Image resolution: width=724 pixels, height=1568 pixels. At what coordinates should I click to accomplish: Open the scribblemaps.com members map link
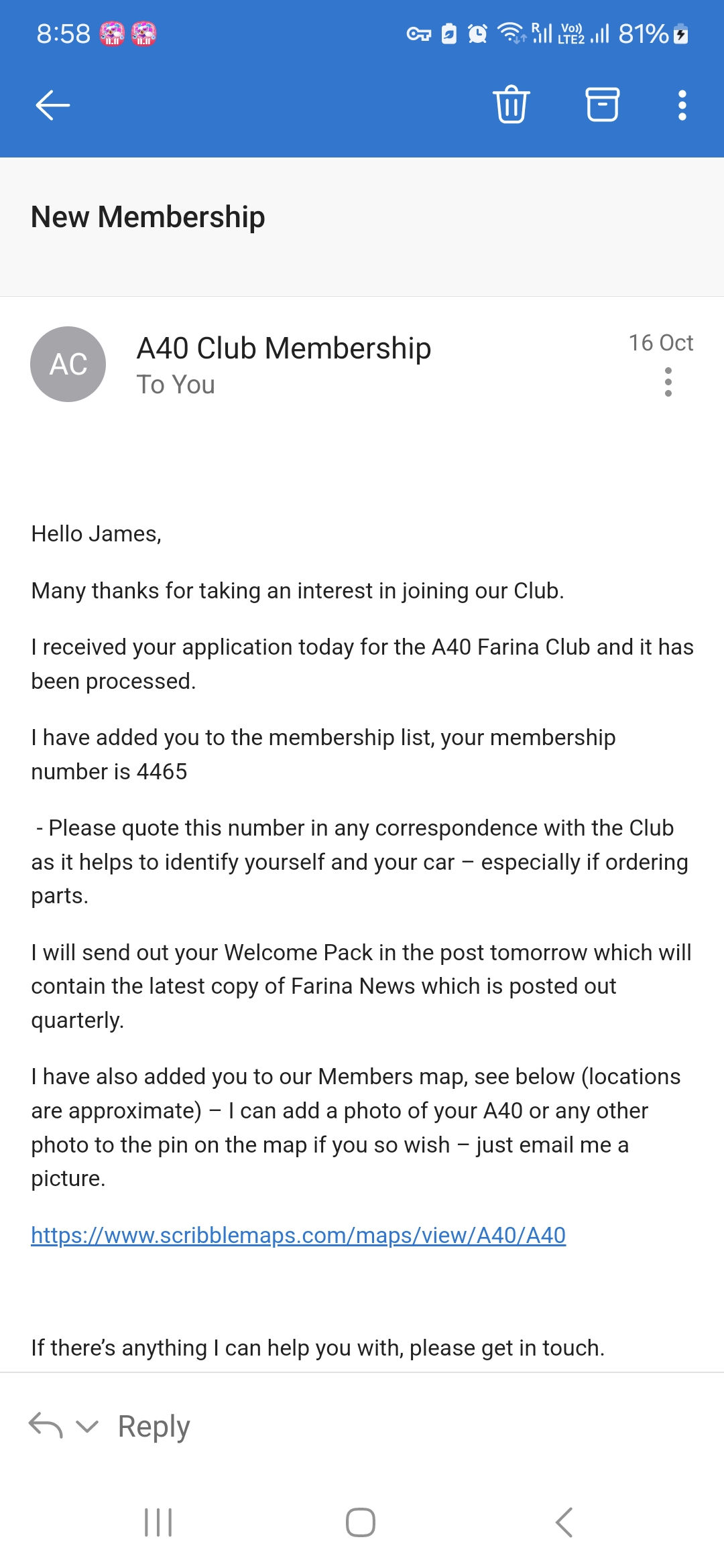pyautogui.click(x=298, y=1235)
